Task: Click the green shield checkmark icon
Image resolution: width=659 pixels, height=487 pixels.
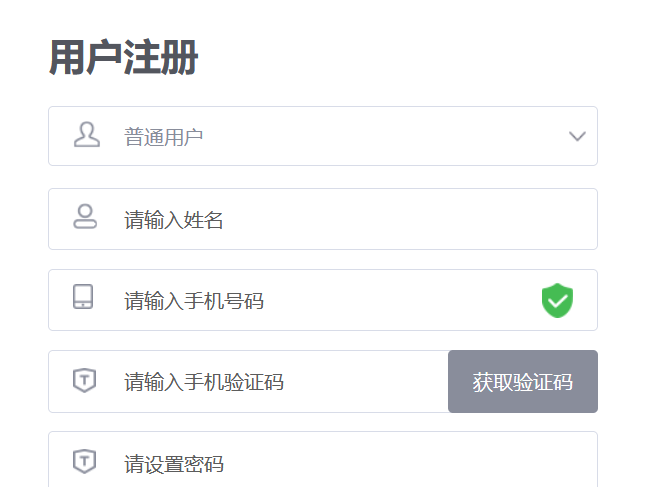Action: (x=557, y=300)
